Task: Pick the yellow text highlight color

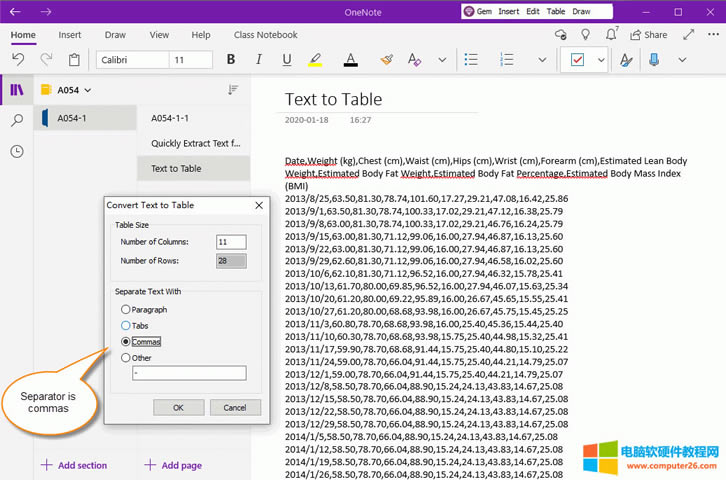Action: click(315, 60)
